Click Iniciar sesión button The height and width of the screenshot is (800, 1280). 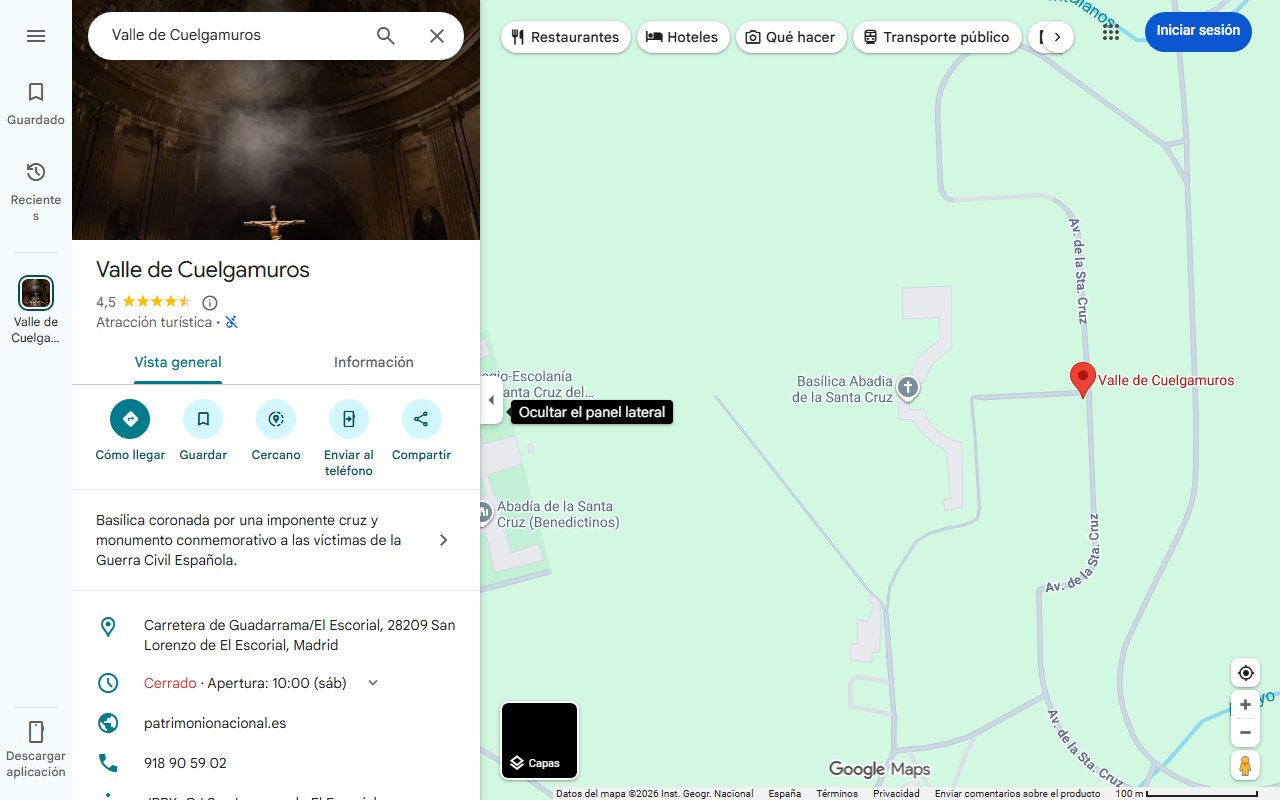(x=1197, y=31)
